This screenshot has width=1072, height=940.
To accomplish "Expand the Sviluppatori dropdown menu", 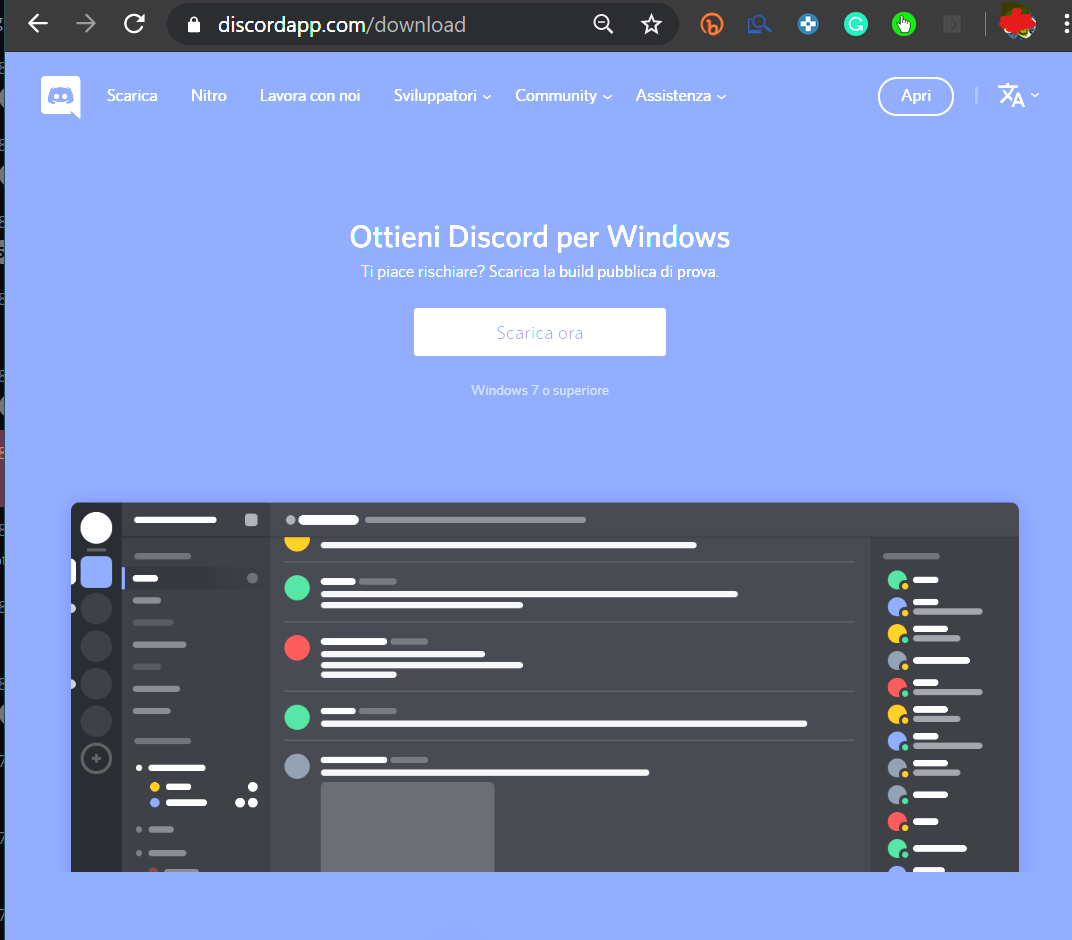I will [x=442, y=96].
